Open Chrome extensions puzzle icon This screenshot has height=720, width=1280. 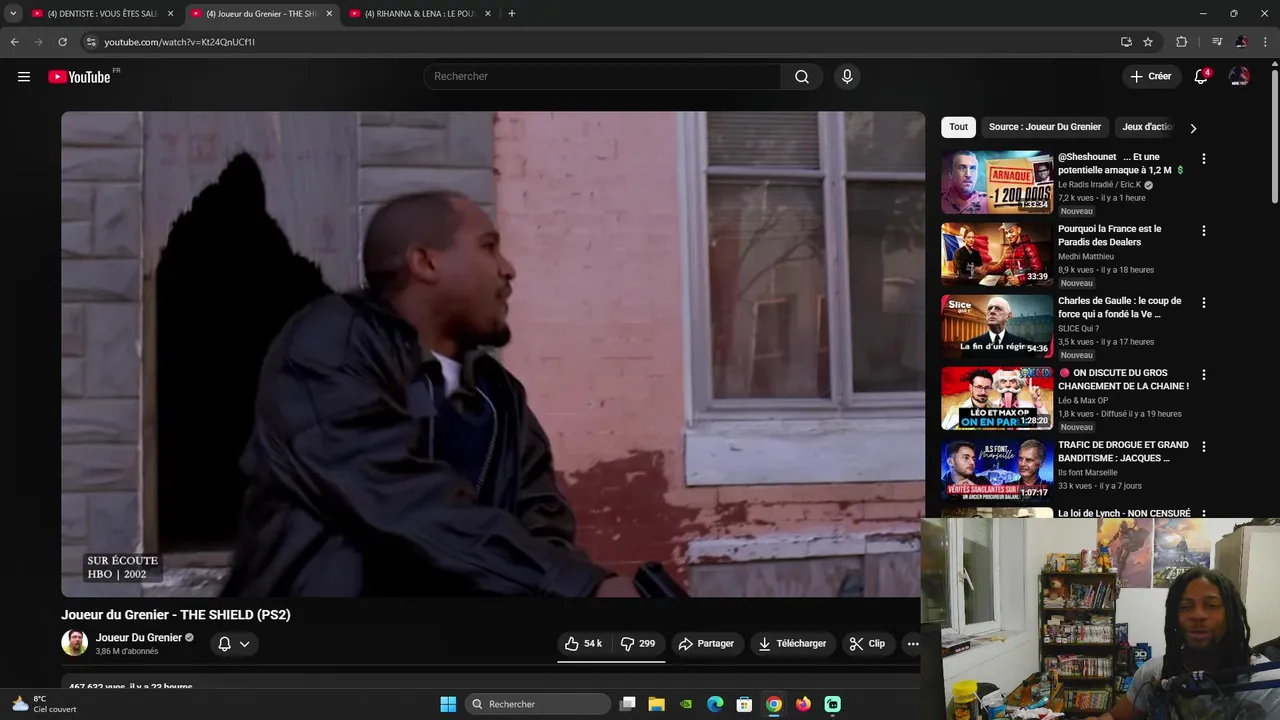(1182, 42)
